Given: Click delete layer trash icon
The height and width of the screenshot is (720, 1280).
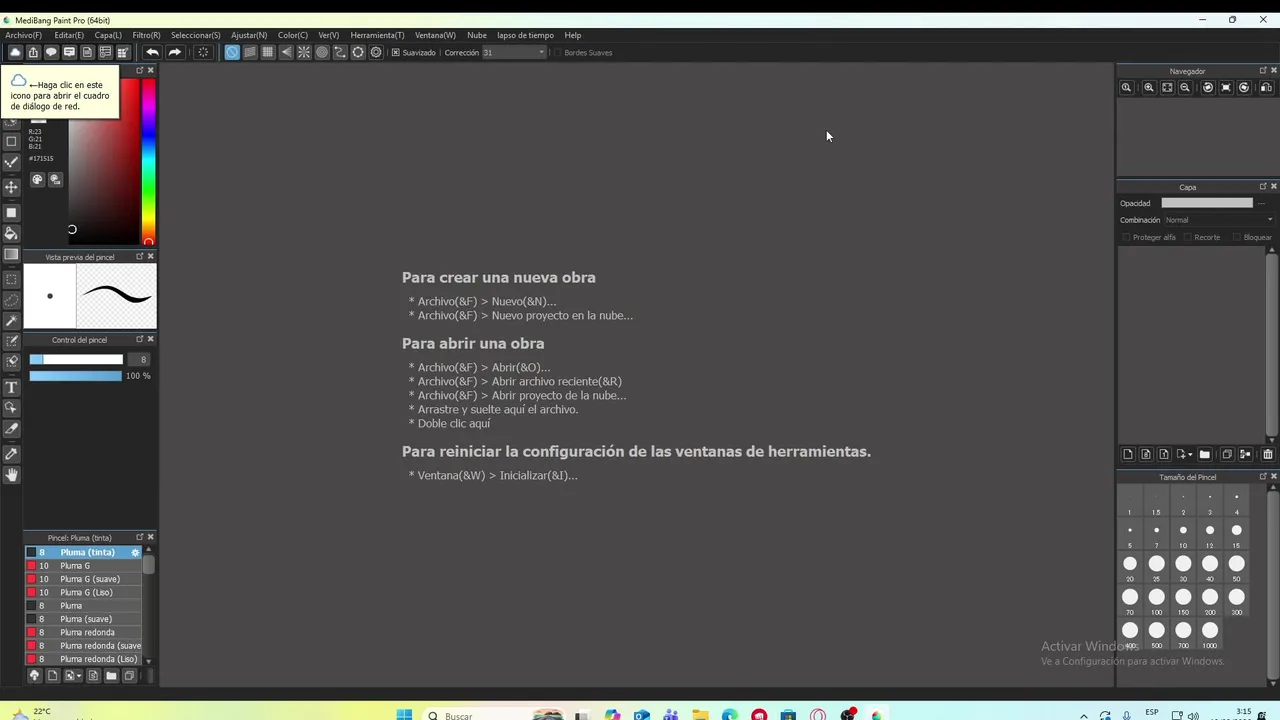Looking at the screenshot, I should (1268, 454).
